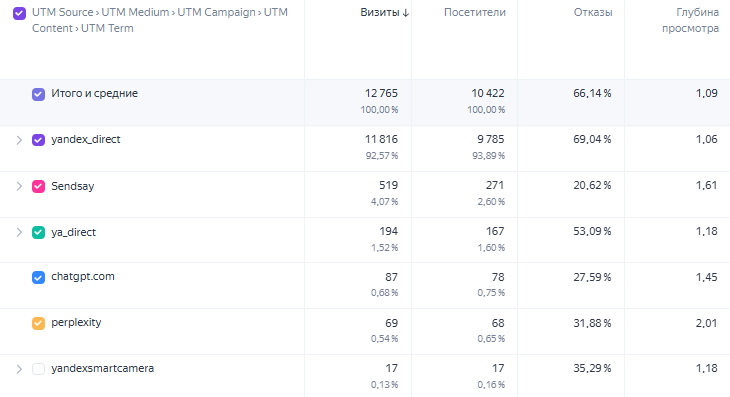Toggle the green ya_direct checkbox
The width and height of the screenshot is (730, 397).
click(38, 232)
